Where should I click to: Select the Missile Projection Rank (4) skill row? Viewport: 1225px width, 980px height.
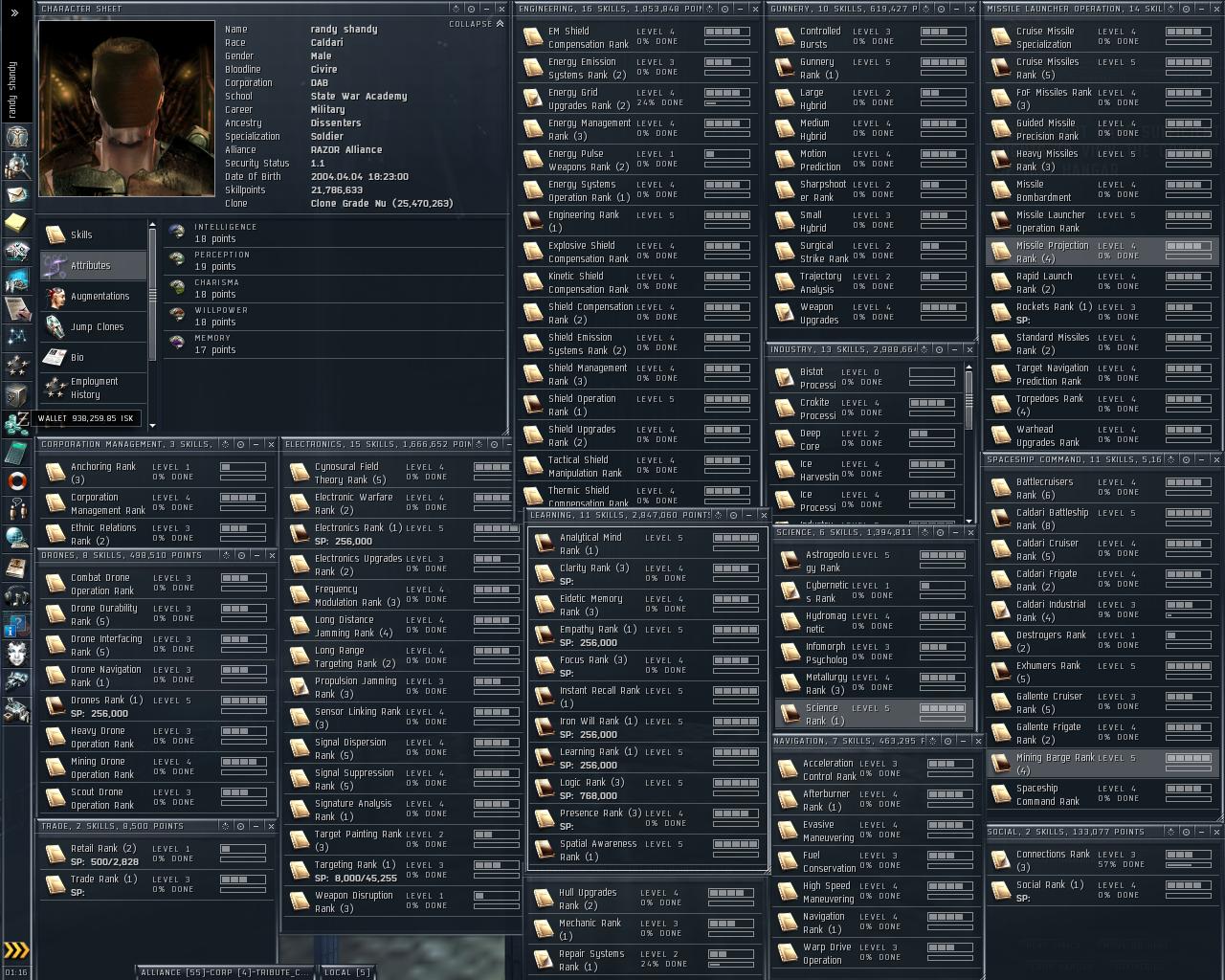(1102, 252)
